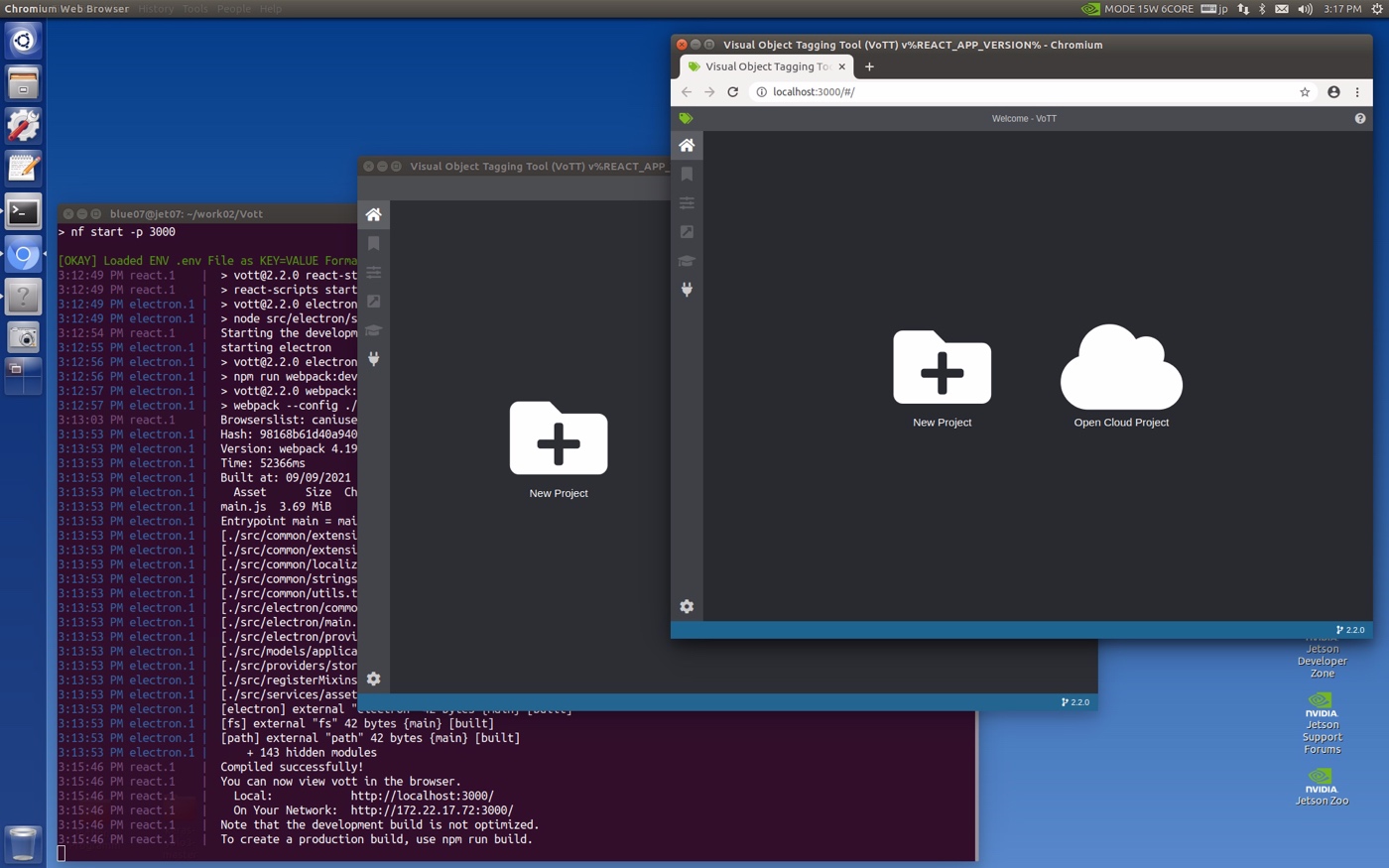Click VoTT help question-mark icon
The width and height of the screenshot is (1389, 868).
pos(1360,118)
